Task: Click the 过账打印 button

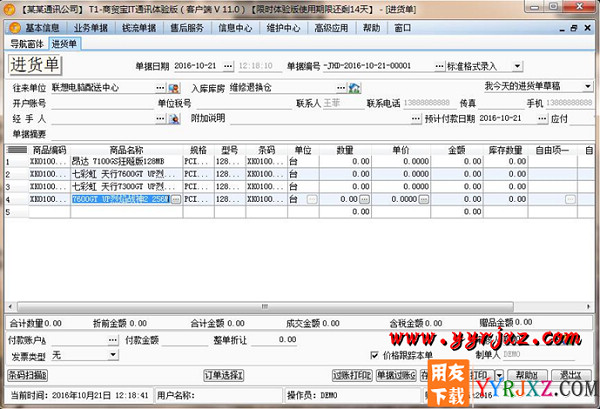Action: 352,375
